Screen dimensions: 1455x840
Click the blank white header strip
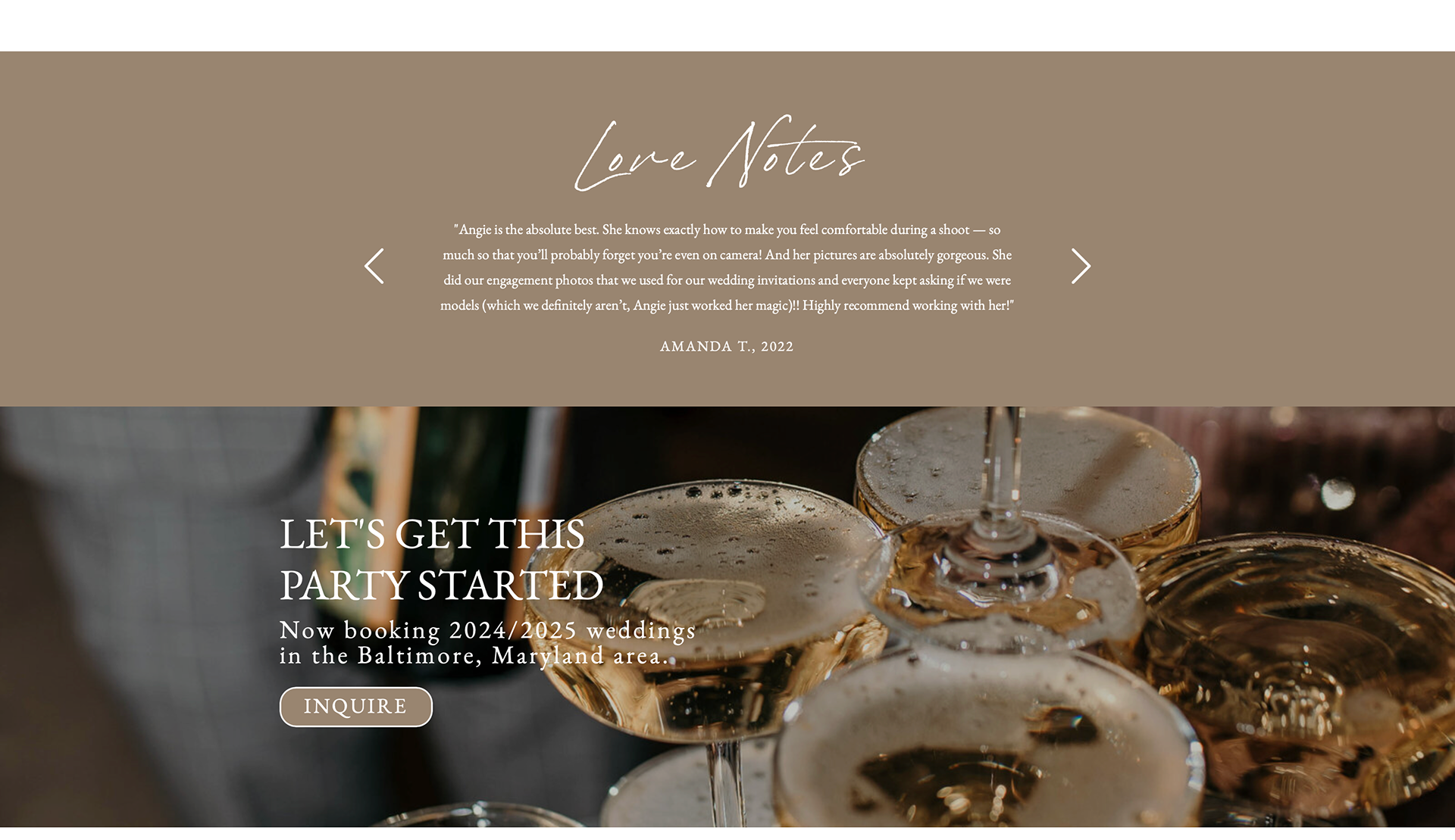[x=727, y=25]
